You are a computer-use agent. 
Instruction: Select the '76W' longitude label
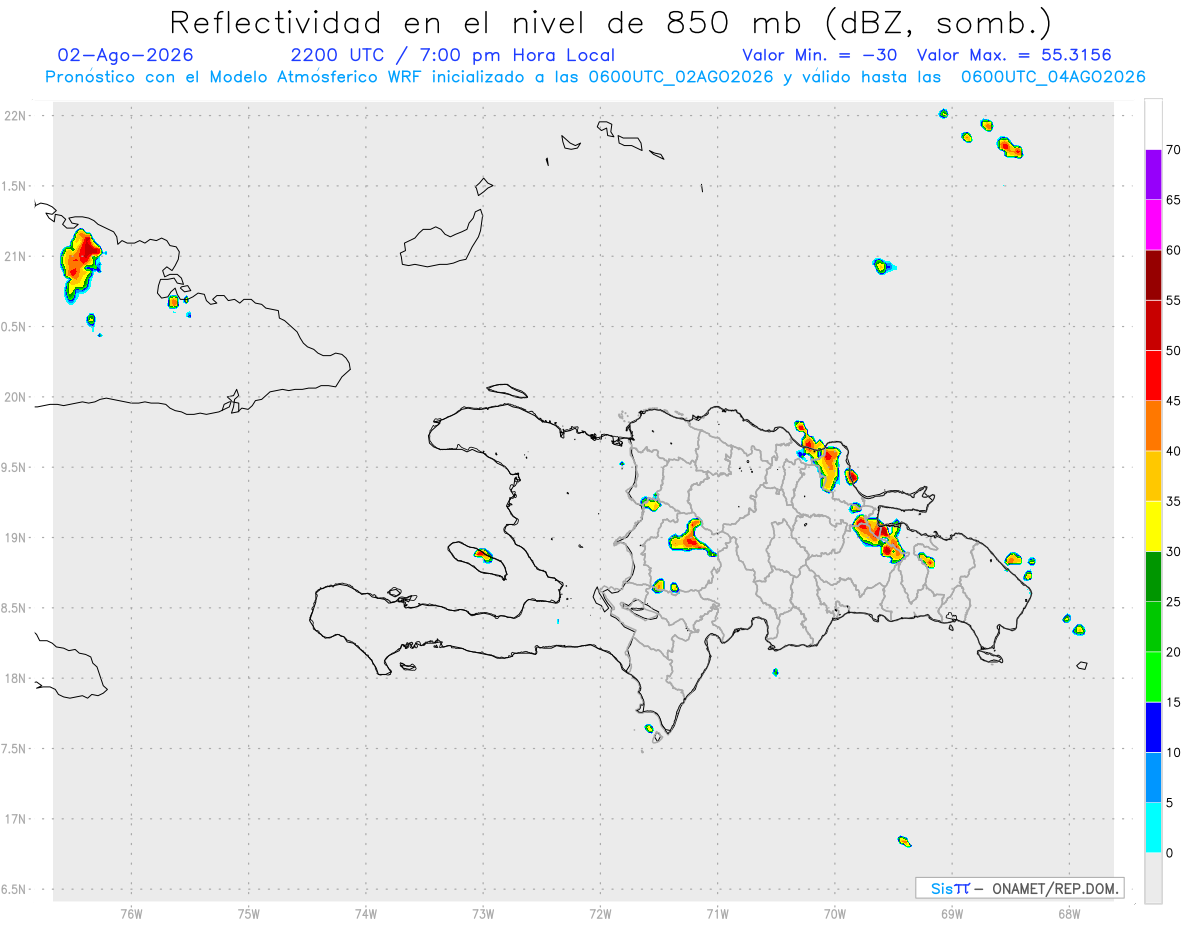click(131, 913)
